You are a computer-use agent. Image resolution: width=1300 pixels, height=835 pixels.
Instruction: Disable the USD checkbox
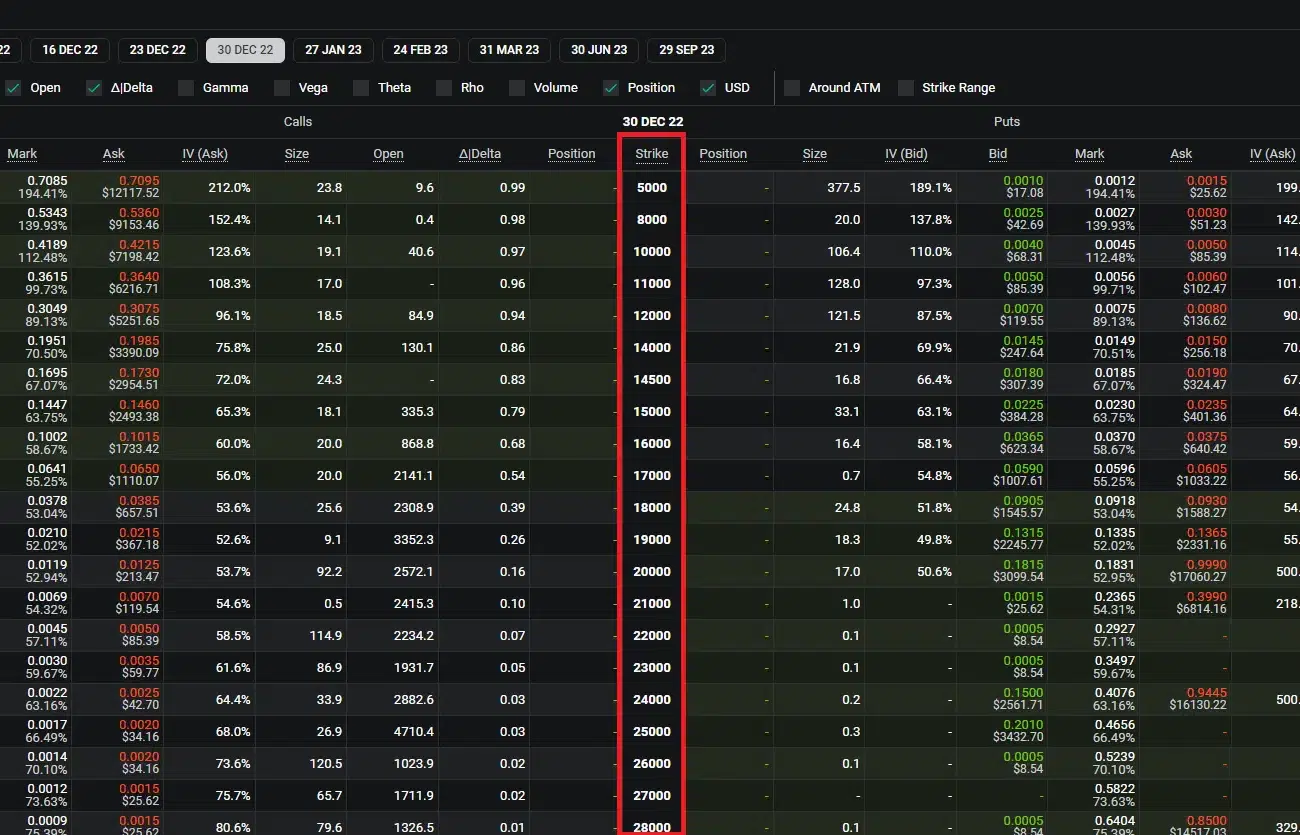(708, 88)
